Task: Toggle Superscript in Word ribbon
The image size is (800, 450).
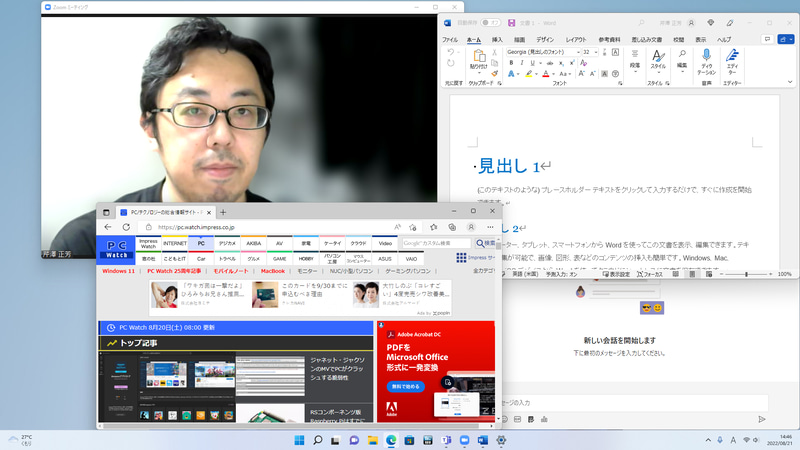Action: click(x=572, y=63)
